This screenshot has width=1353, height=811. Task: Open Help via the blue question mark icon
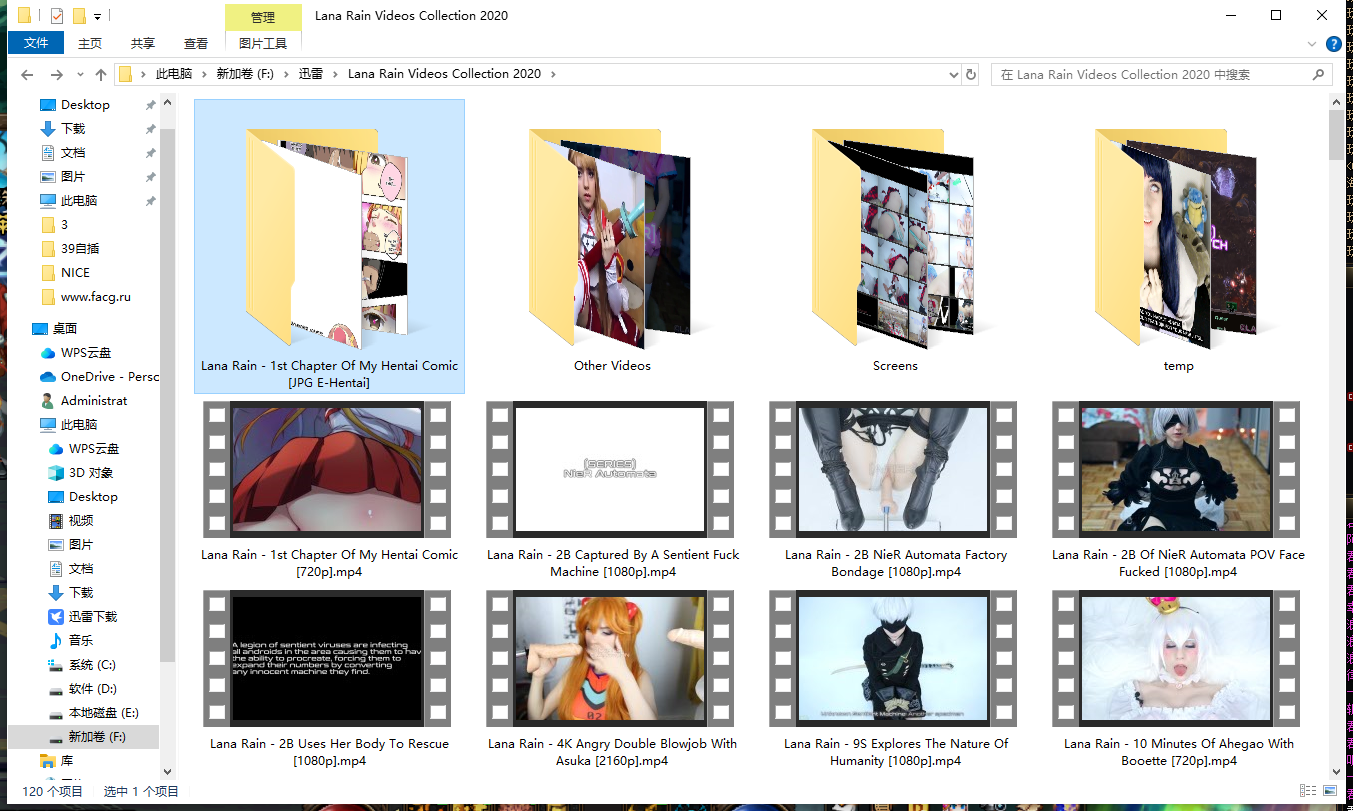[1334, 44]
